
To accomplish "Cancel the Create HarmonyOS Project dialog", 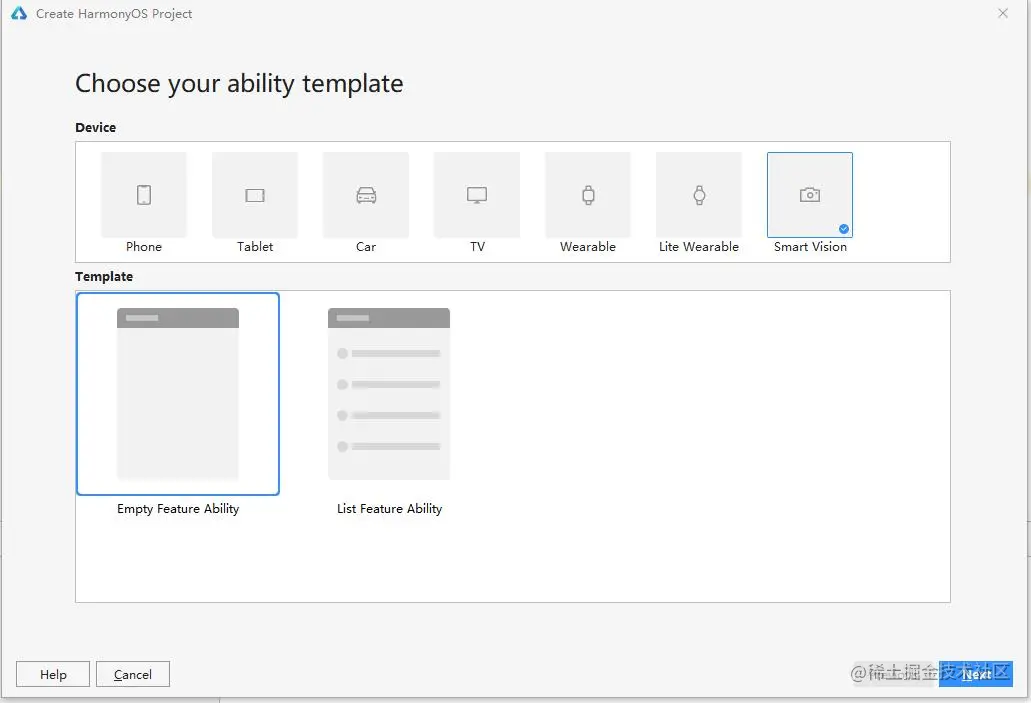I will [x=133, y=674].
